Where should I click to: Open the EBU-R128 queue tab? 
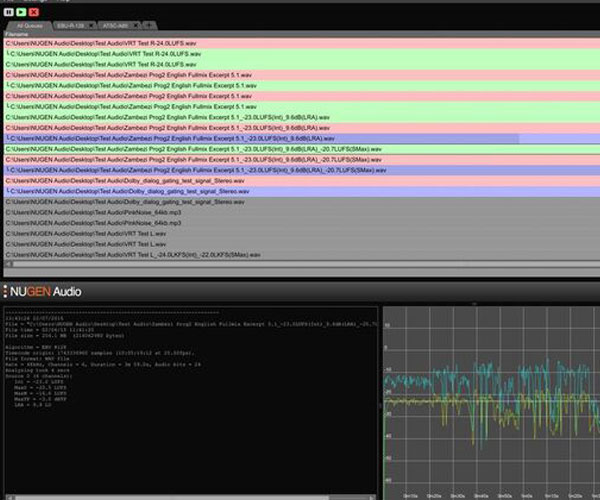(x=70, y=26)
